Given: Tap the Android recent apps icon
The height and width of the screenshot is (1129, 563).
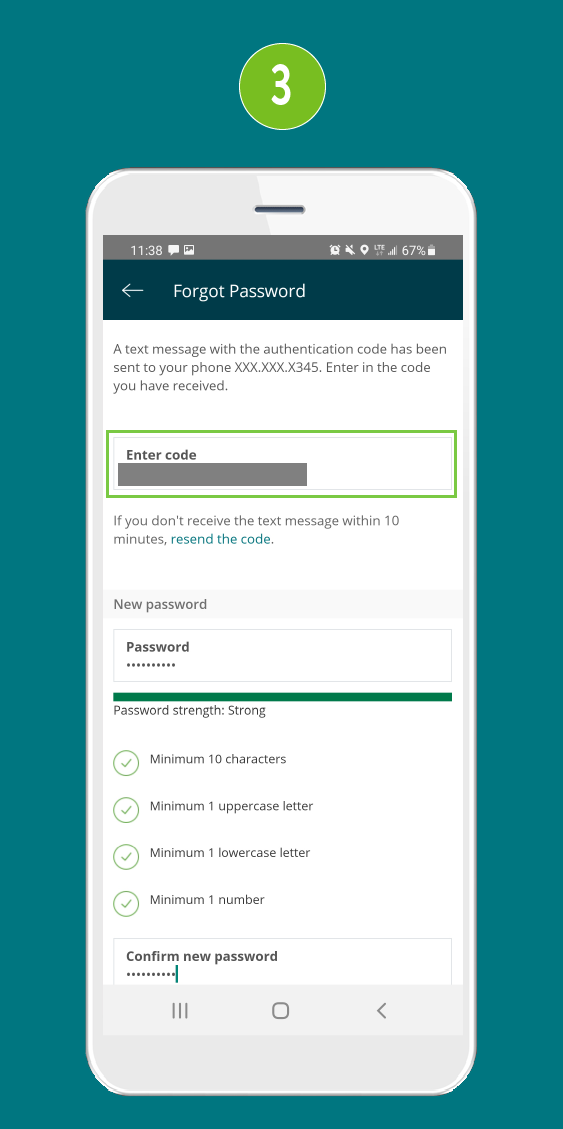Looking at the screenshot, I should 180,1010.
